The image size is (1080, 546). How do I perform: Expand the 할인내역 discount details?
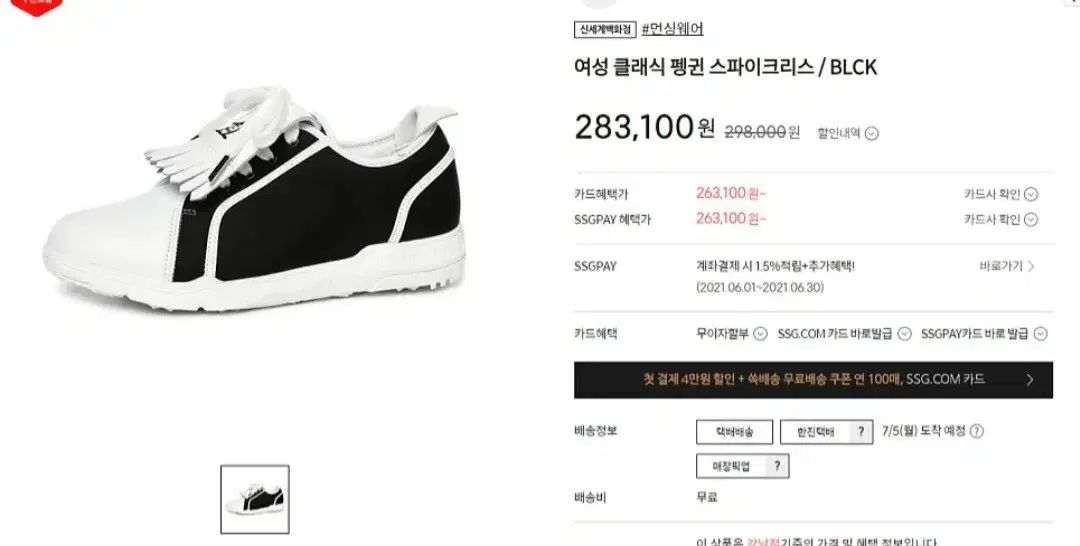[x=871, y=134]
